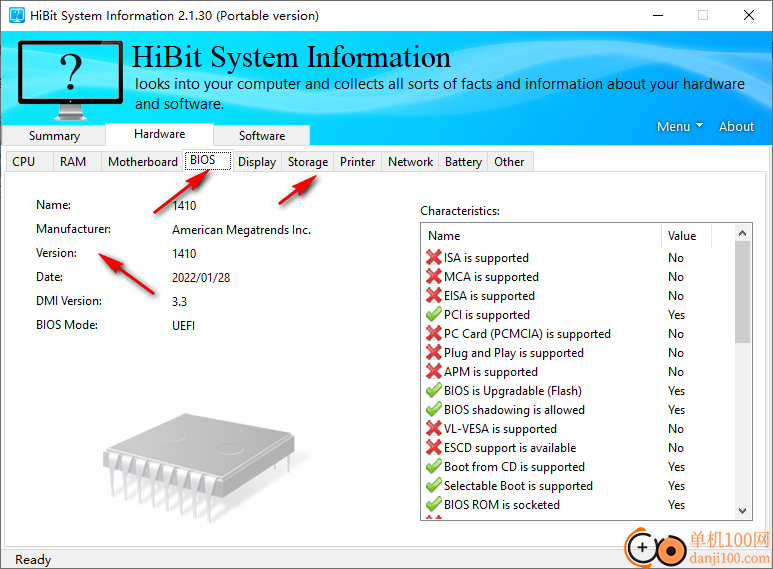Select 'ESCD support is available' row text
This screenshot has width=773, height=569.
pos(510,448)
